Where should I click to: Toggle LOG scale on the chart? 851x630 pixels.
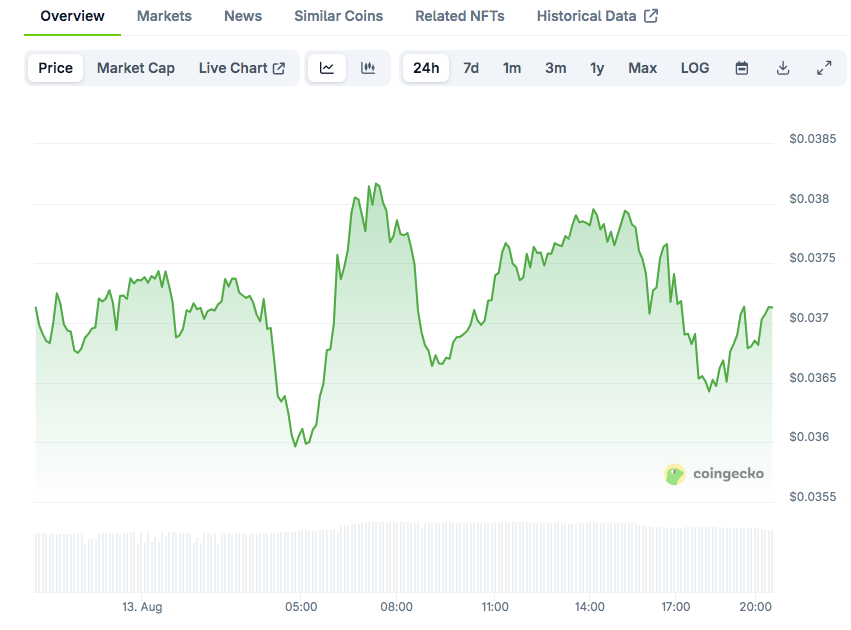(695, 68)
